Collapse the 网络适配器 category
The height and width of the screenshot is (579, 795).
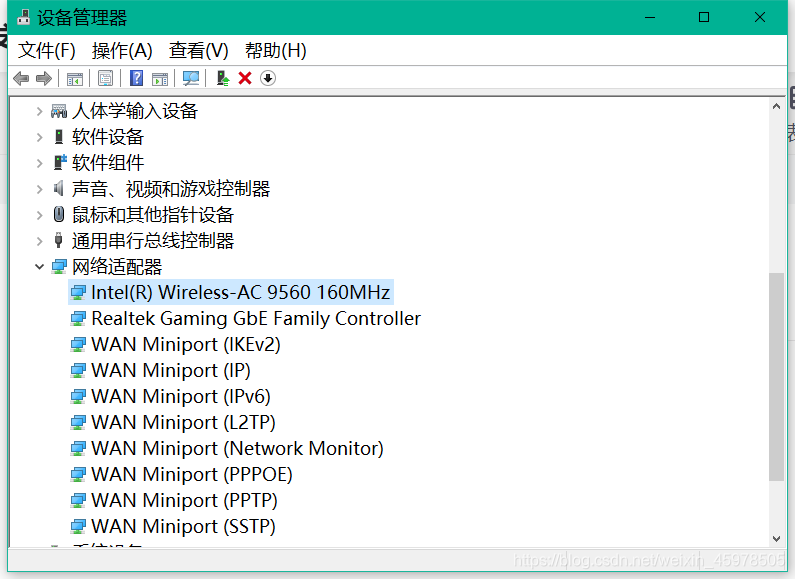coord(40,267)
